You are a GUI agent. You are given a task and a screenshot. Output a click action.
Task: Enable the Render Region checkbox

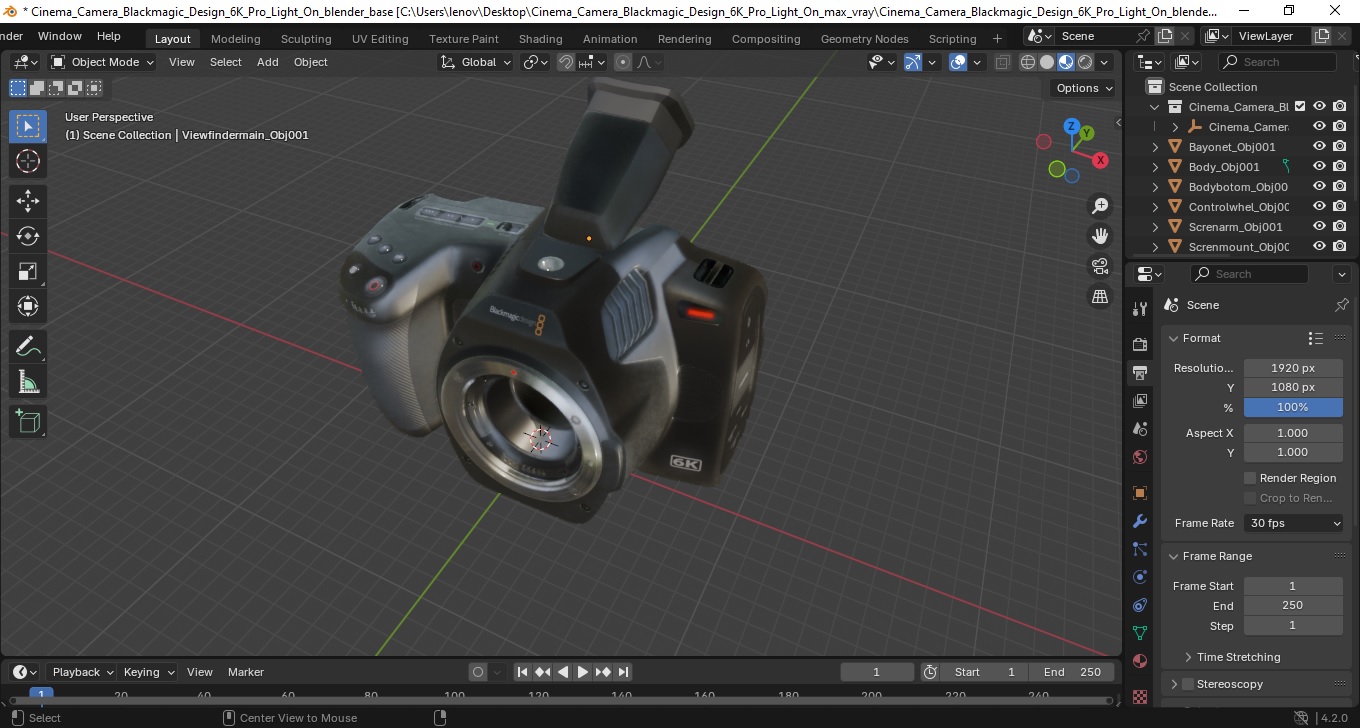pyautogui.click(x=1250, y=478)
